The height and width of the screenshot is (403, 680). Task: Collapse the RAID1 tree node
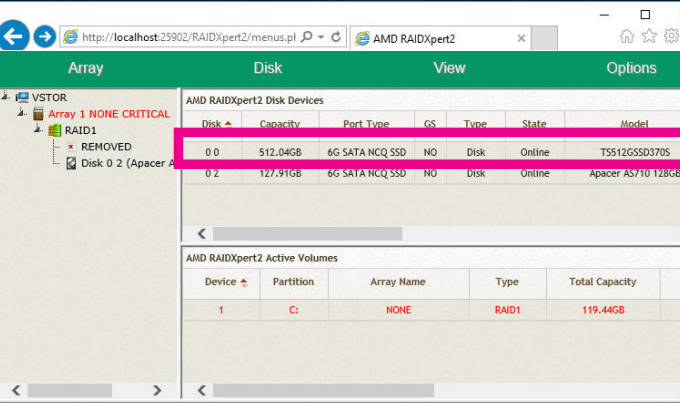coord(39,129)
